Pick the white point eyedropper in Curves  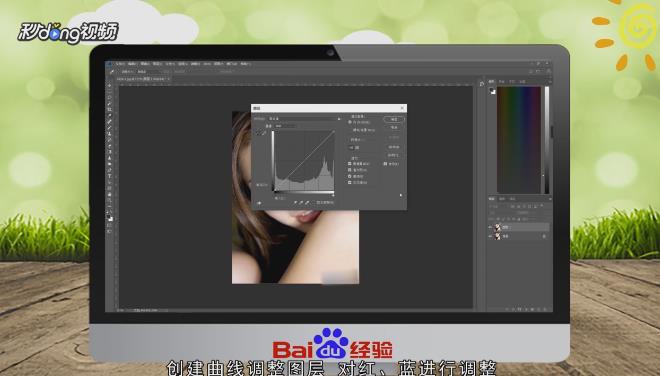click(307, 203)
